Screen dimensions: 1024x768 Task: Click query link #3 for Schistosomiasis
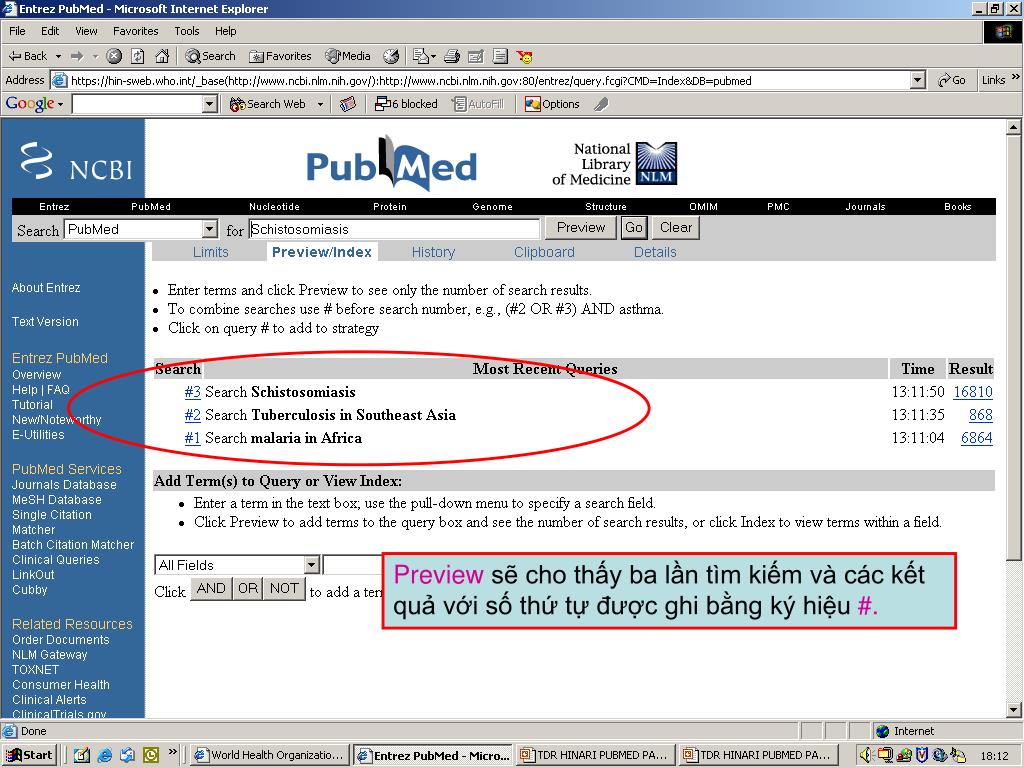pos(192,392)
